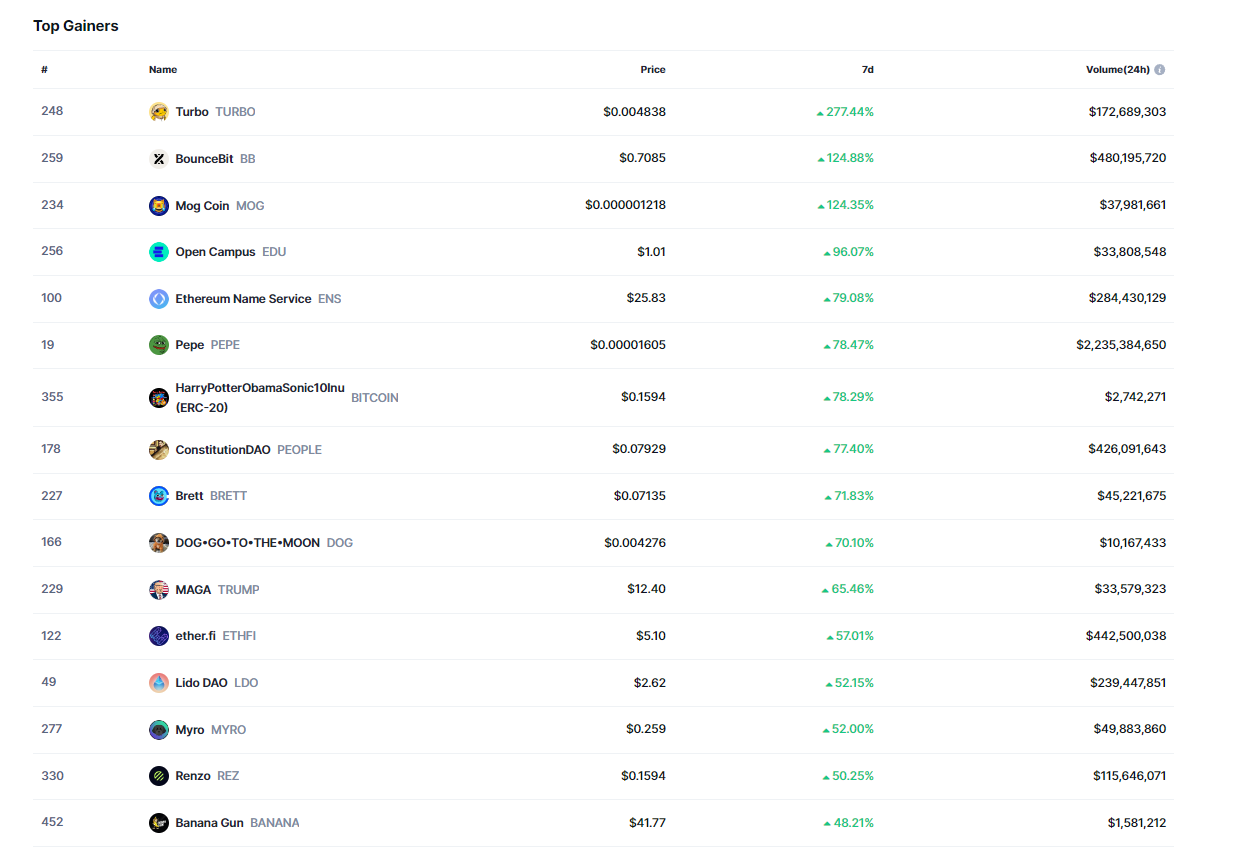Open the DOG•GO•TO•THE•MOON name link

click(x=248, y=543)
